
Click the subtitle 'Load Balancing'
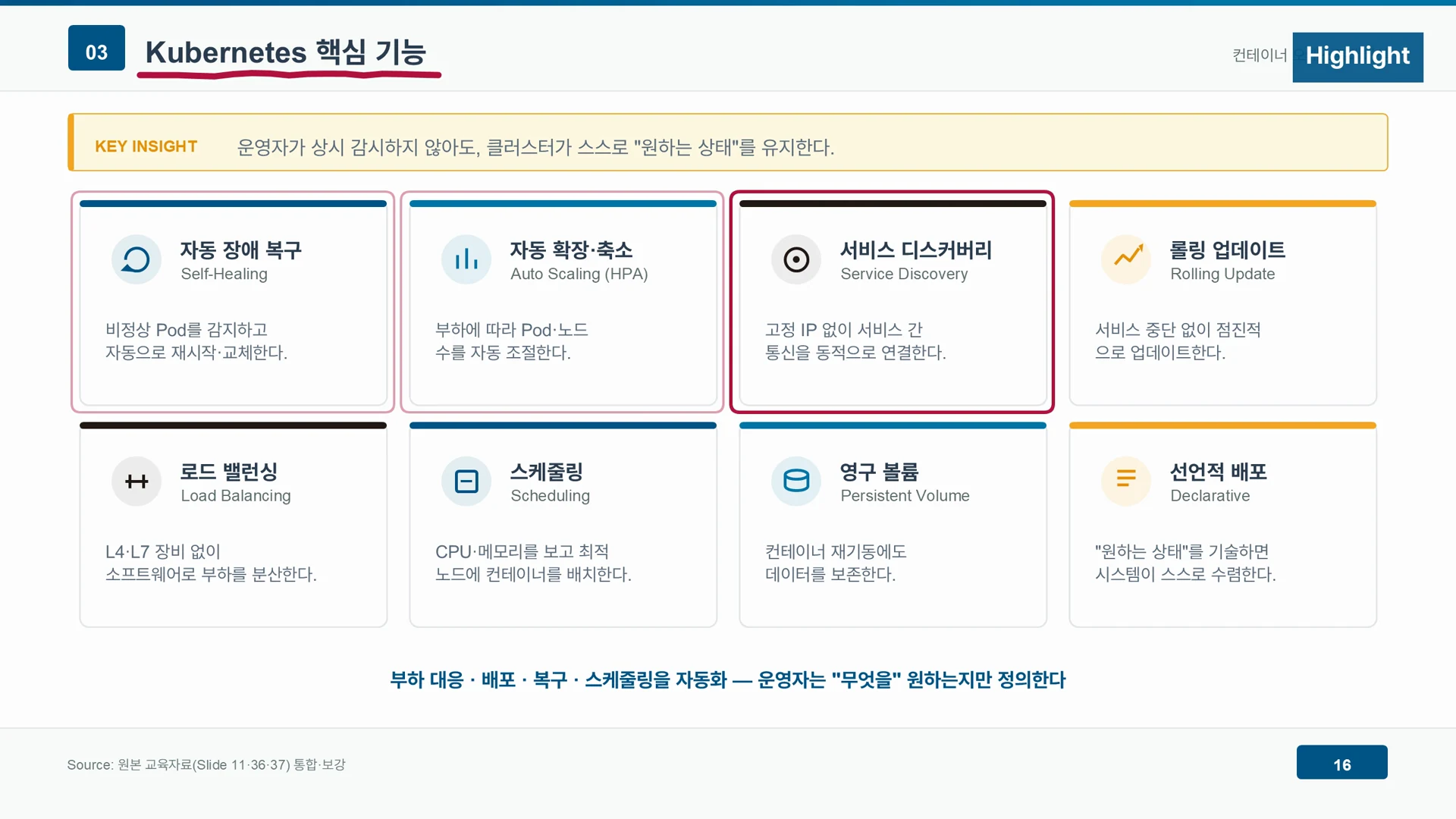coord(236,495)
